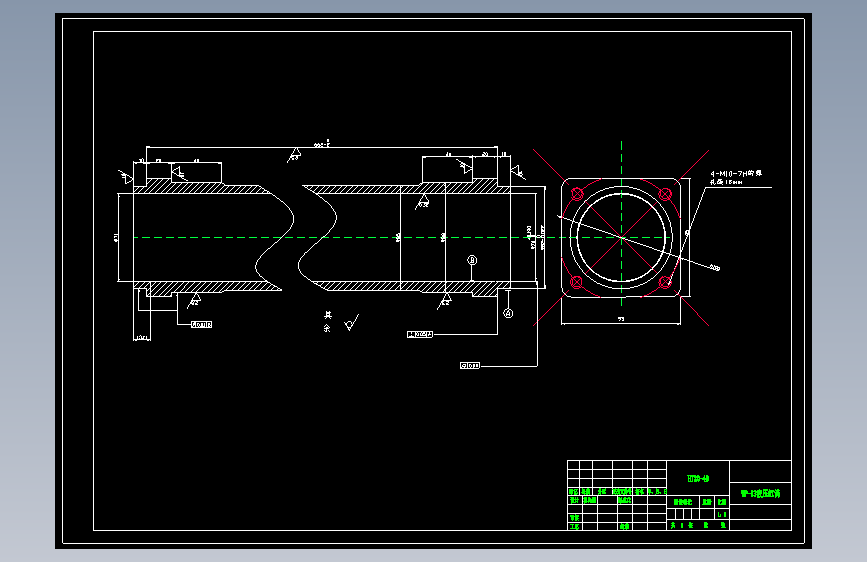Viewport: 867px width, 562px height.
Task: Click the datum B circle marker
Action: 472,260
